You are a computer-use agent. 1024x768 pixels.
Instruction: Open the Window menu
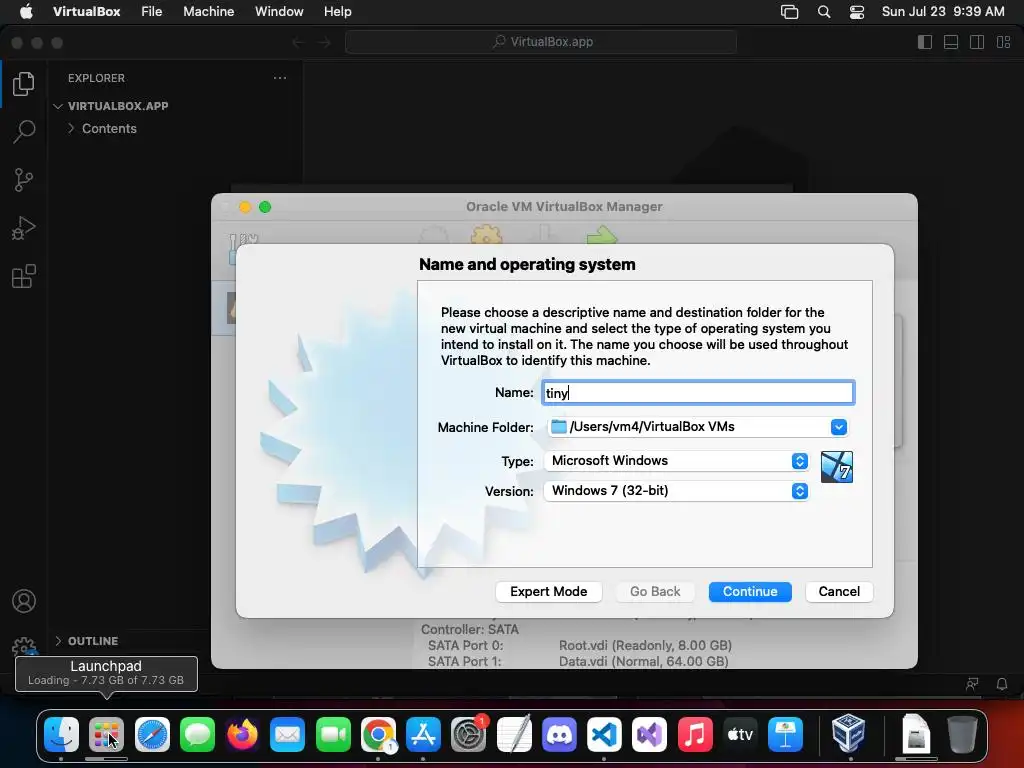(279, 12)
